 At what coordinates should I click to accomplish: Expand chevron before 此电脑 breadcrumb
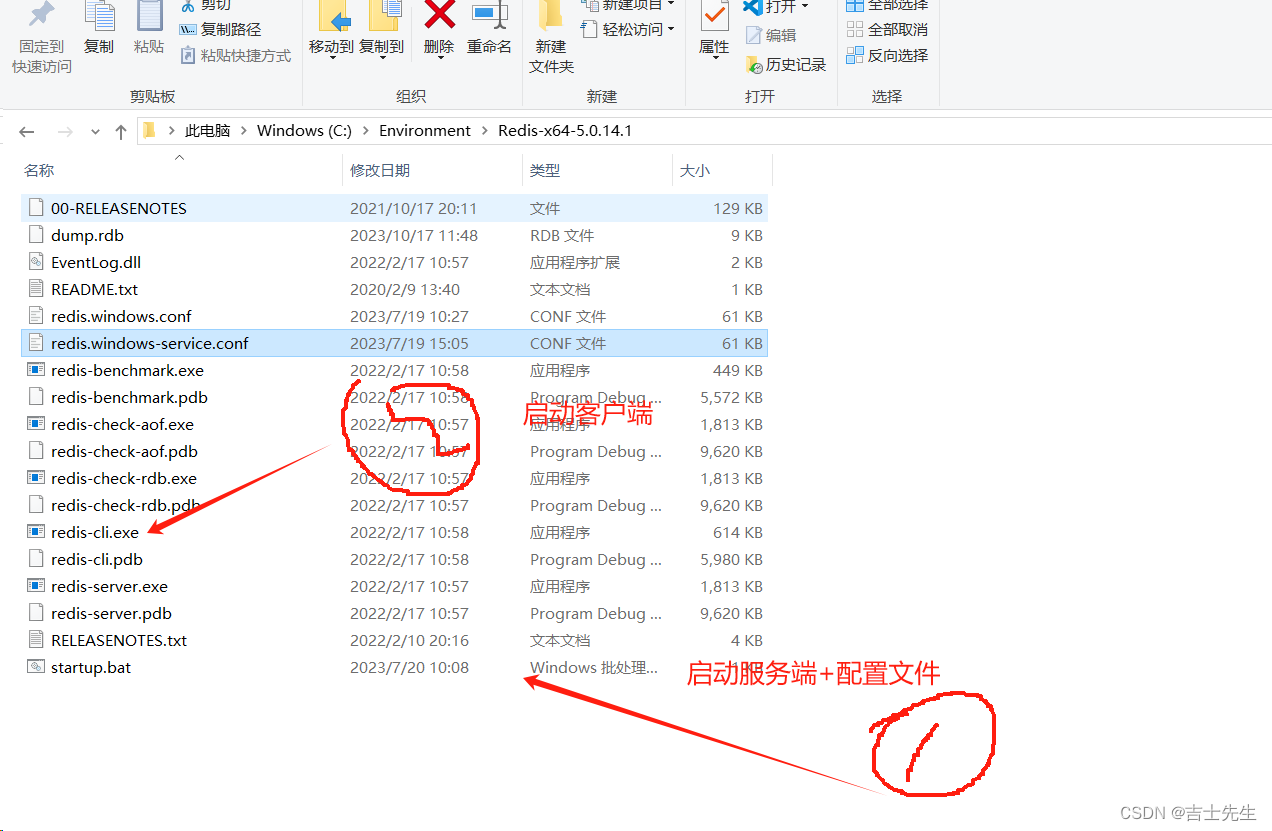click(171, 131)
